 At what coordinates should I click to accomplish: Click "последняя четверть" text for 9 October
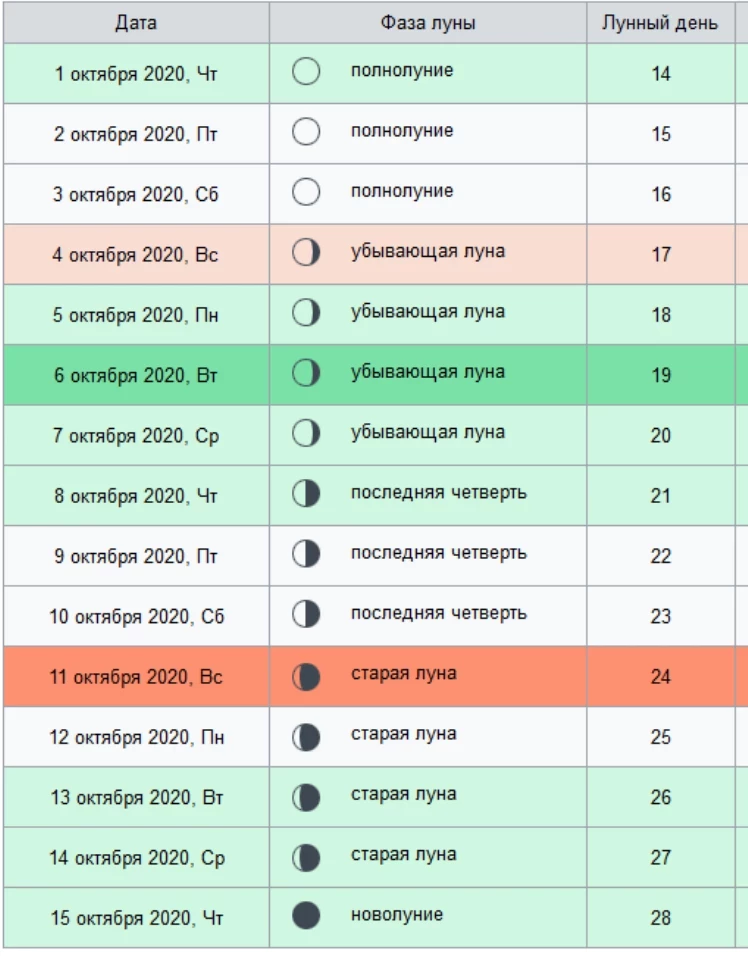(438, 552)
